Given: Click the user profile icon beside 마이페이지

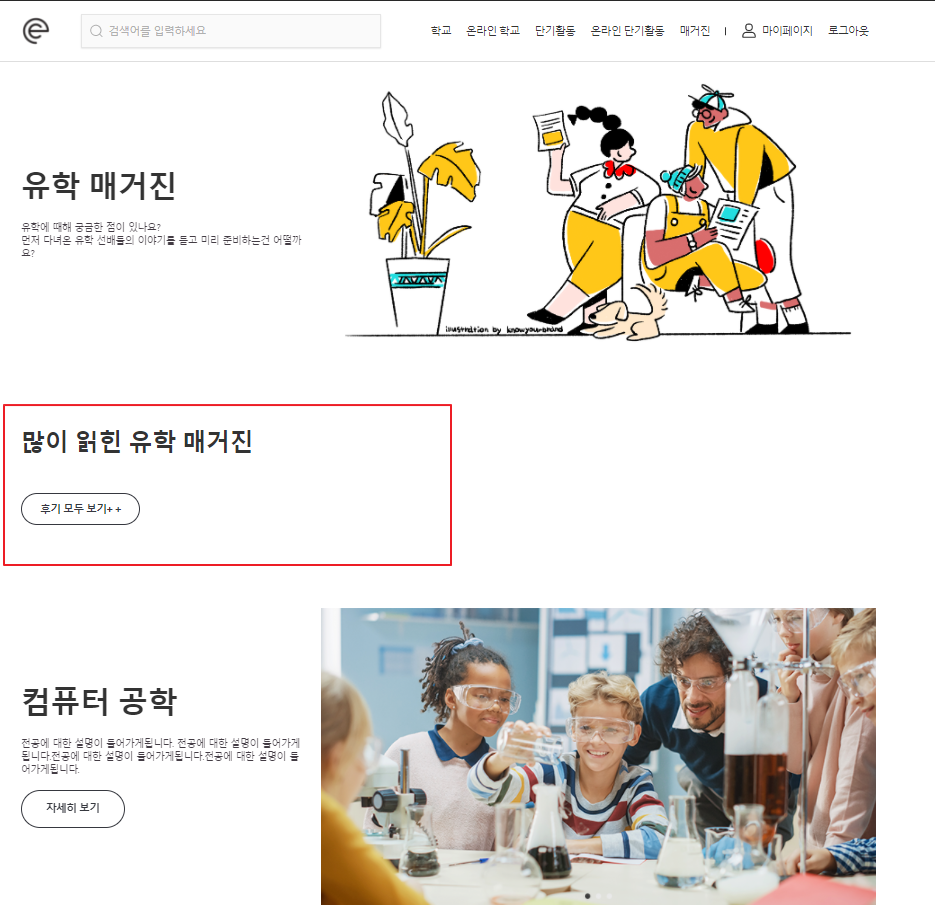Looking at the screenshot, I should click(748, 30).
